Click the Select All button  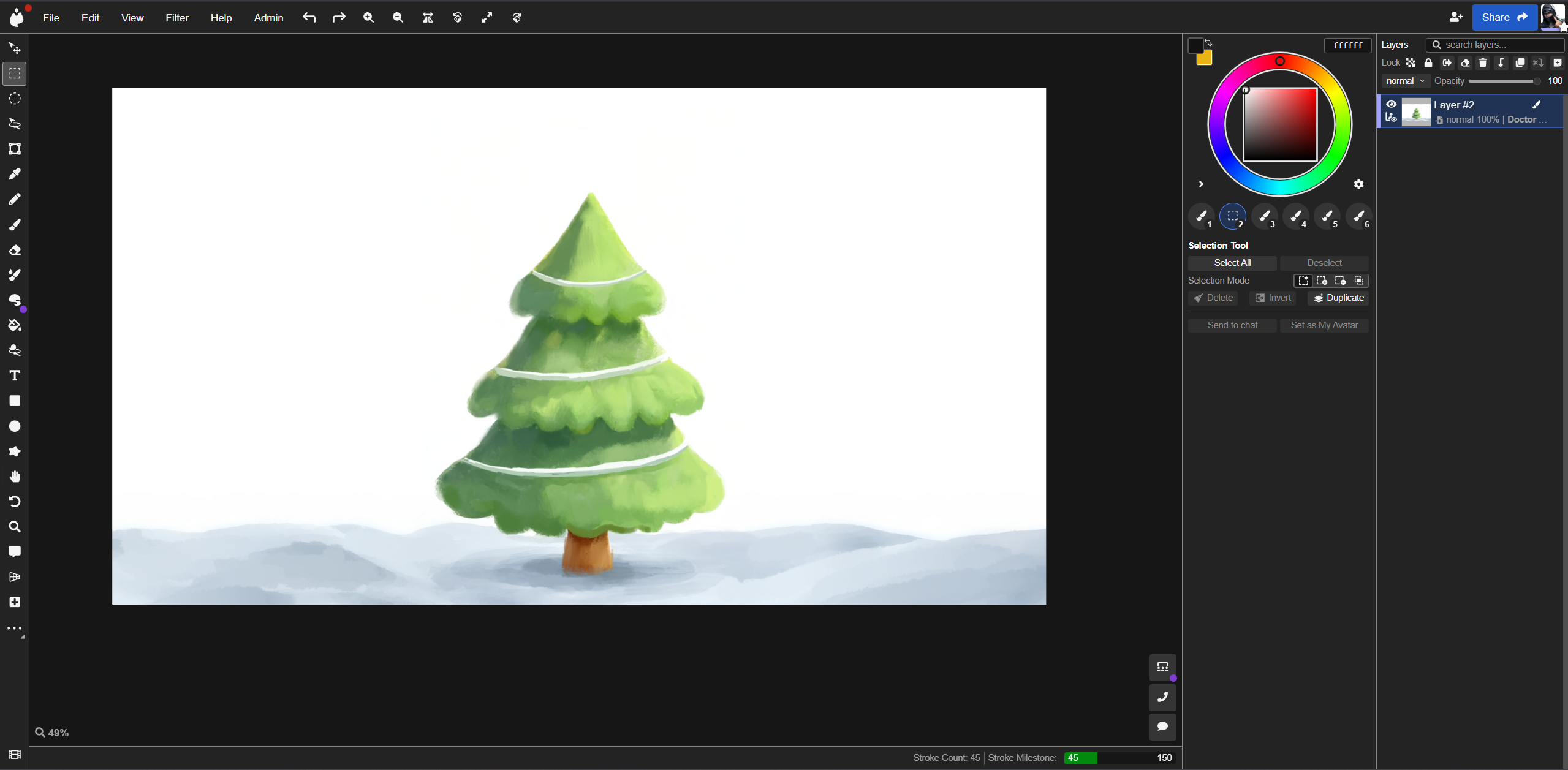1232,263
